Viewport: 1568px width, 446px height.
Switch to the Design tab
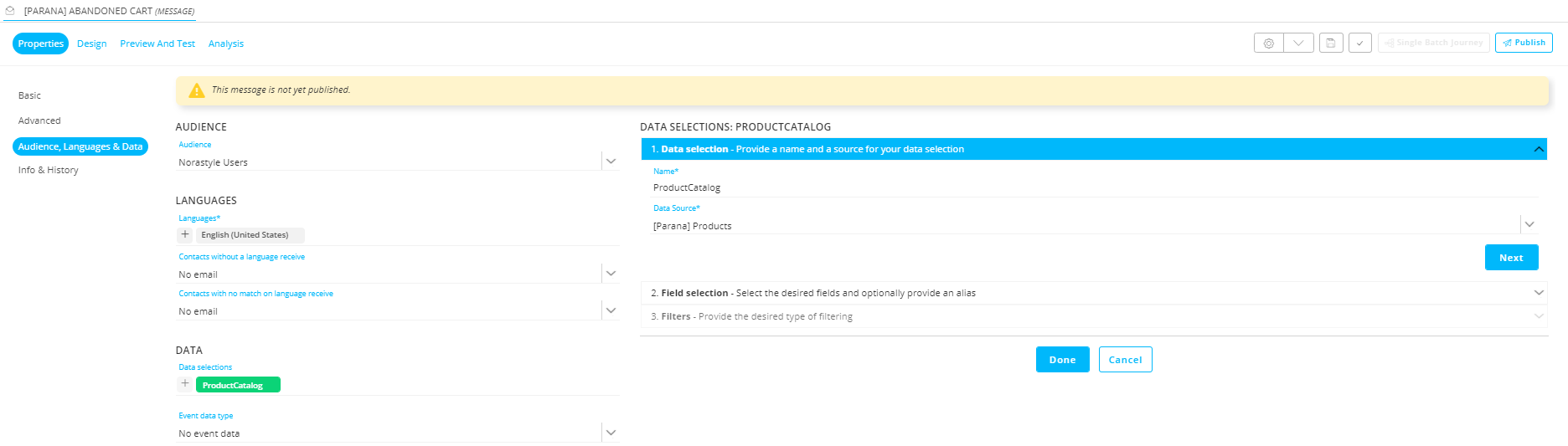click(92, 44)
